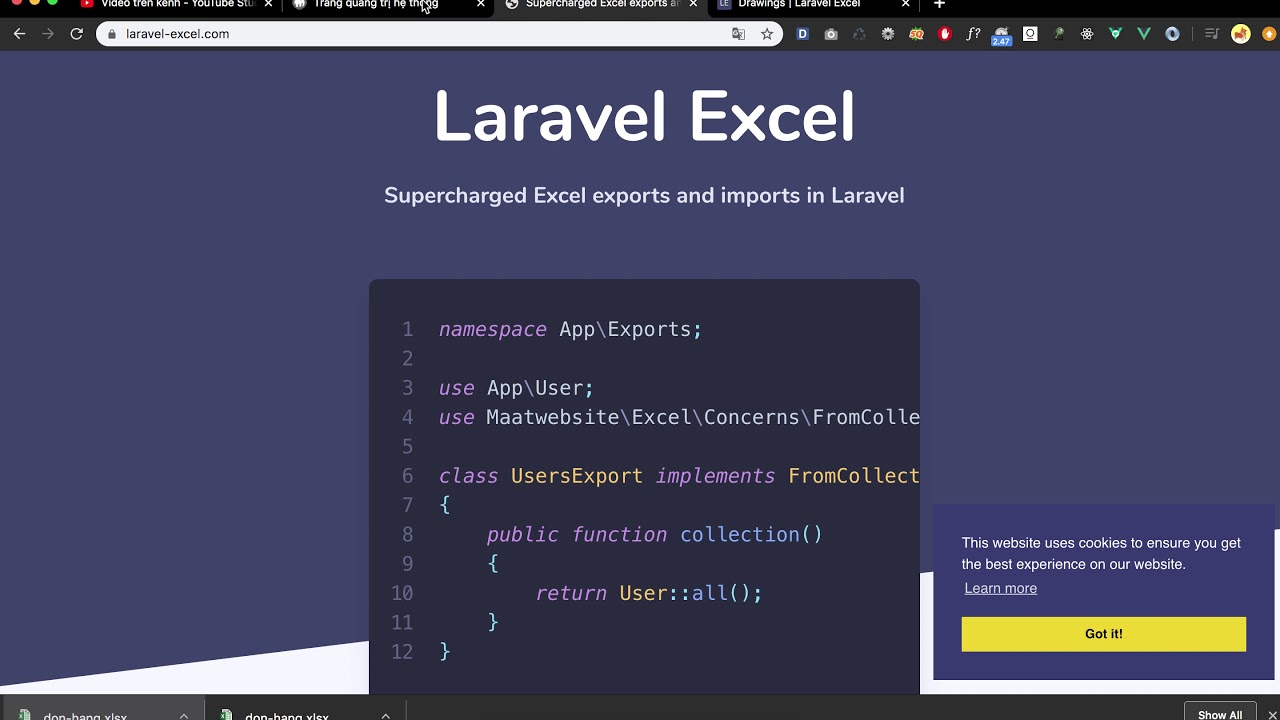The width and height of the screenshot is (1280, 720).
Task: Open the Chrome profile avatar
Action: pos(1241,34)
